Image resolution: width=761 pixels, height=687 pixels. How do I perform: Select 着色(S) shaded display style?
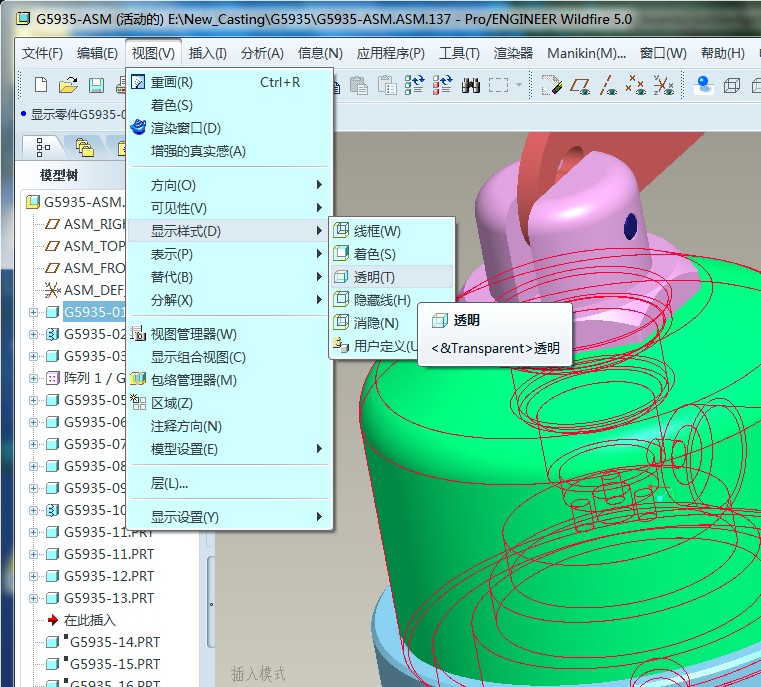[x=392, y=253]
